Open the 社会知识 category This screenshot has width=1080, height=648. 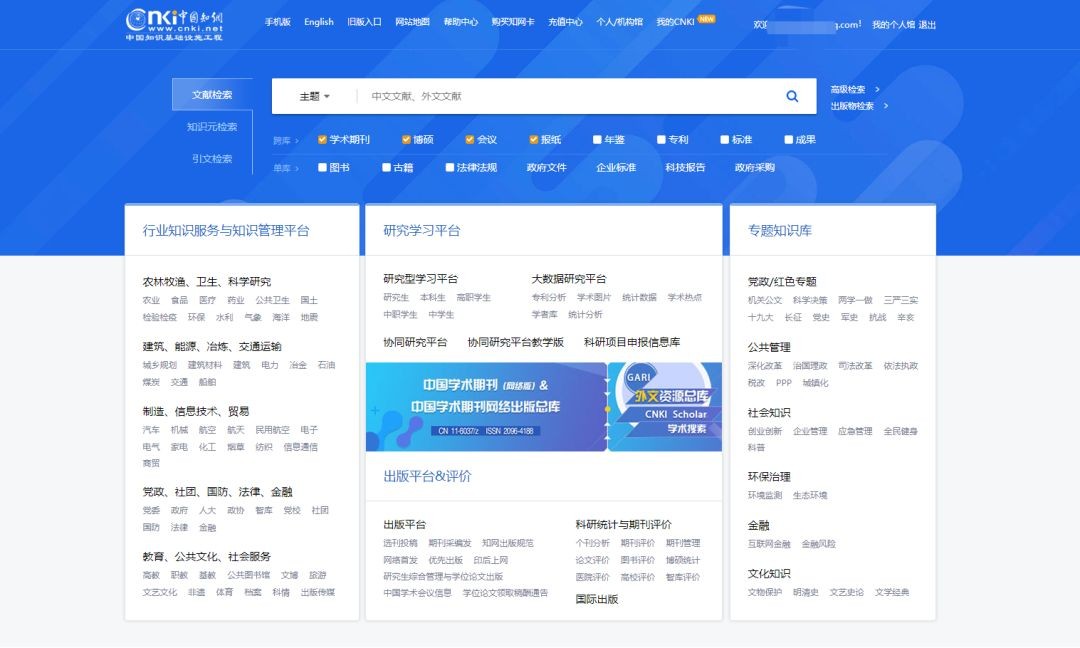coord(769,412)
